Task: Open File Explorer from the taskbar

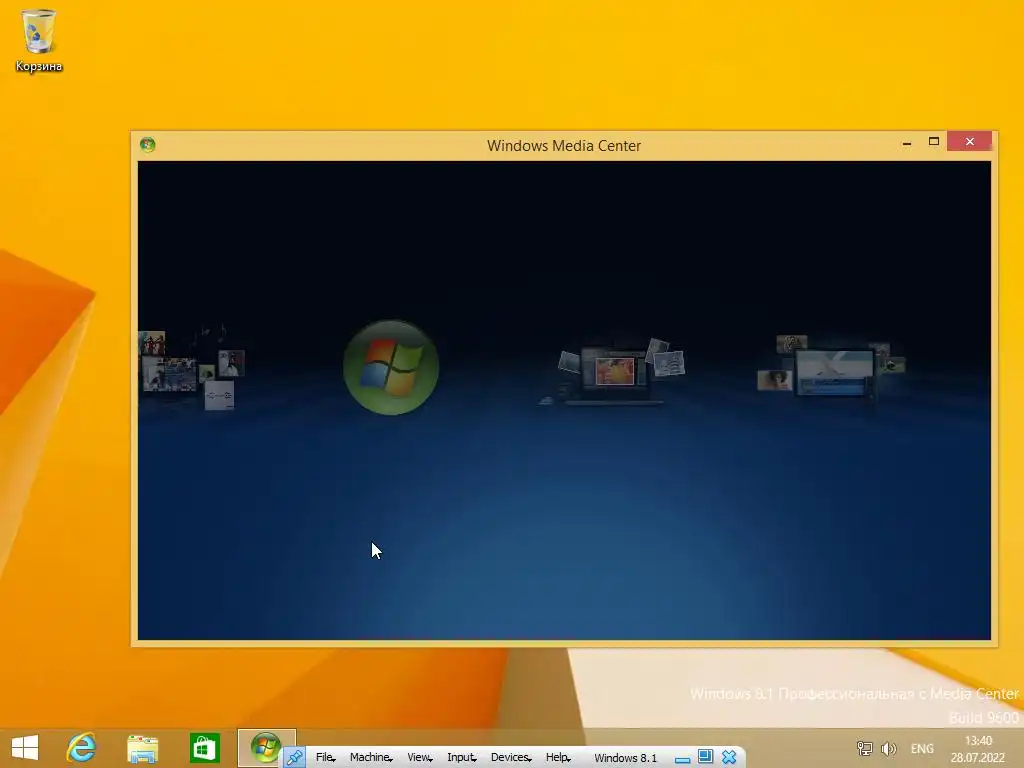Action: (x=142, y=748)
